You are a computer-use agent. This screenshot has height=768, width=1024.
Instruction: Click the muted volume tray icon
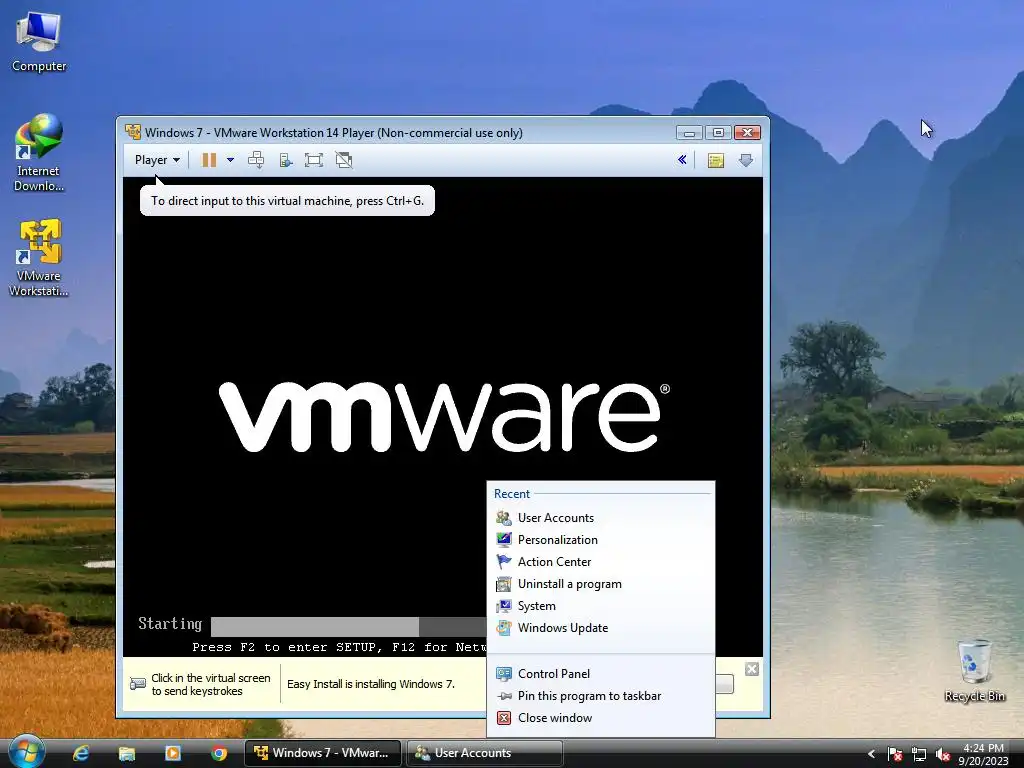point(942,754)
